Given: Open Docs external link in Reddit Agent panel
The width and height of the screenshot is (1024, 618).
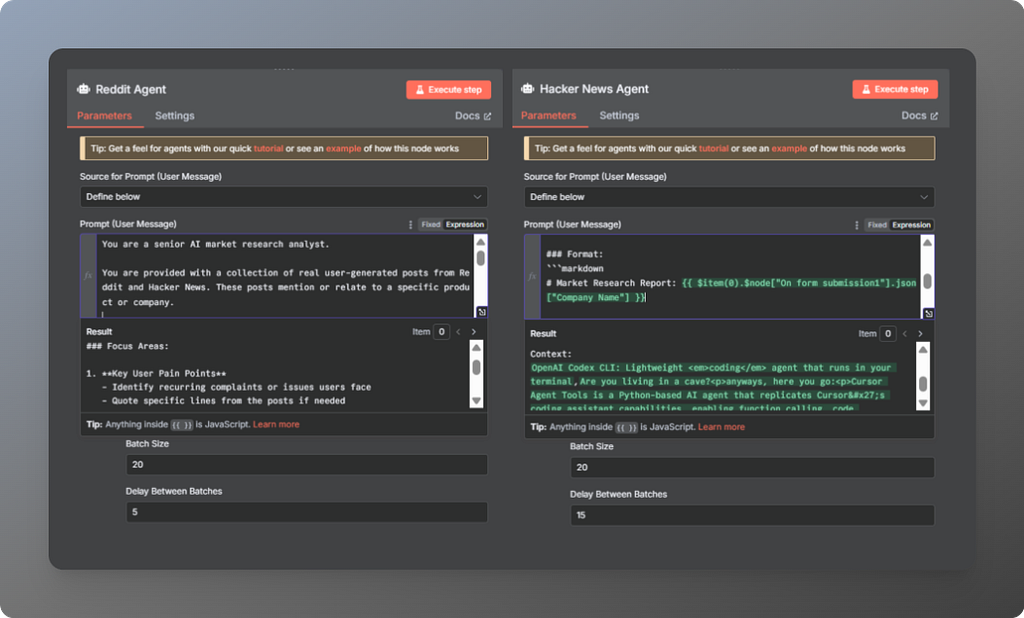Looking at the screenshot, I should [473, 116].
